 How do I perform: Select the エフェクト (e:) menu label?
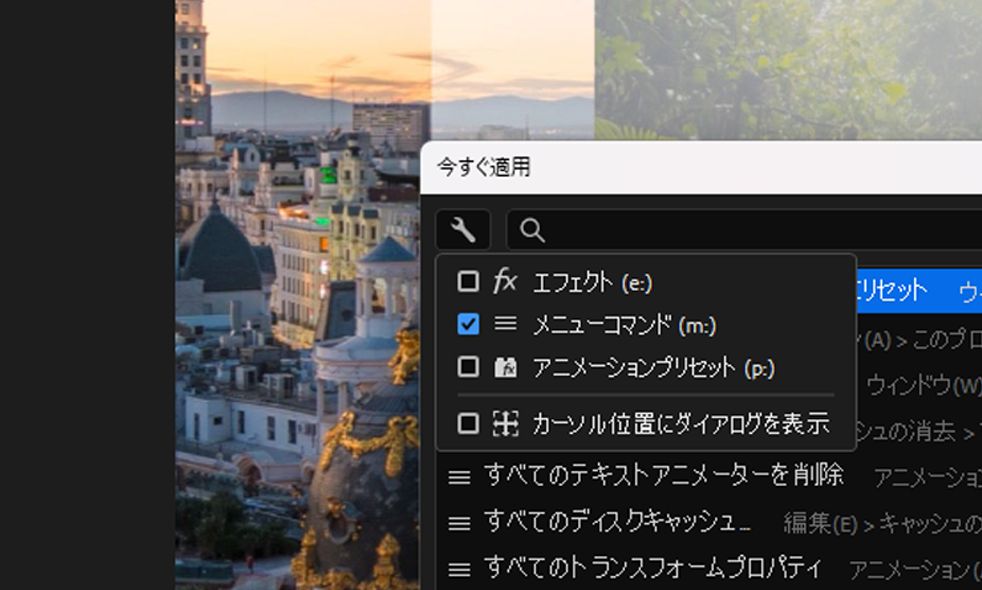click(592, 282)
